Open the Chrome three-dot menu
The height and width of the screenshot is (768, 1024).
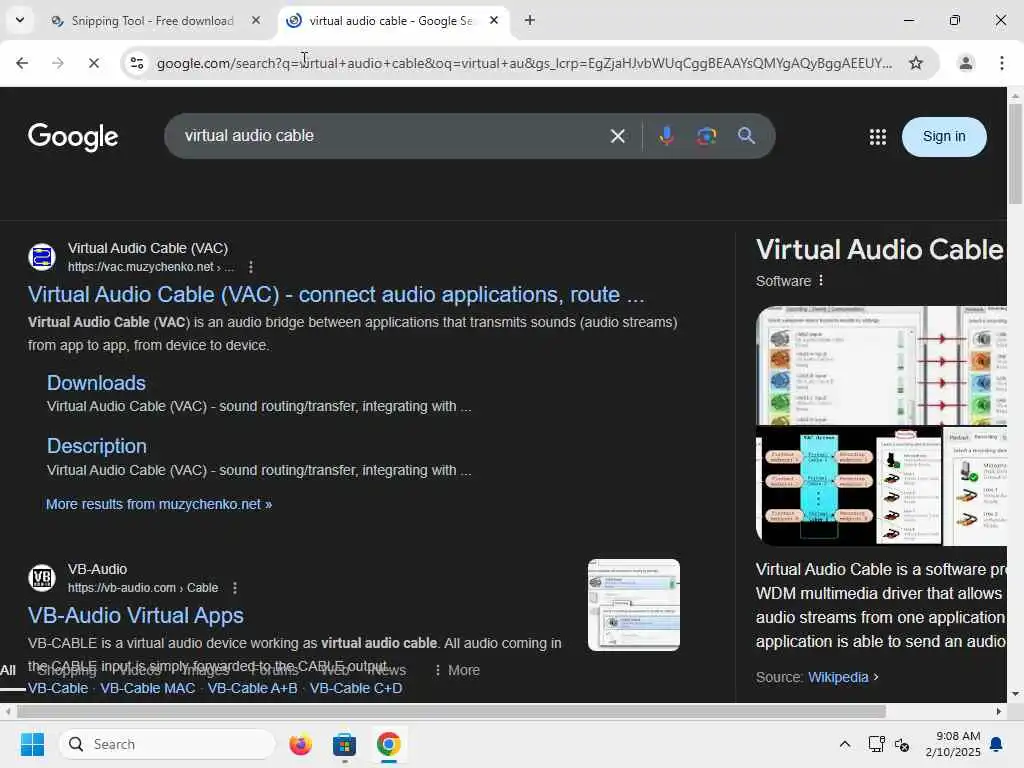pos(1002,63)
